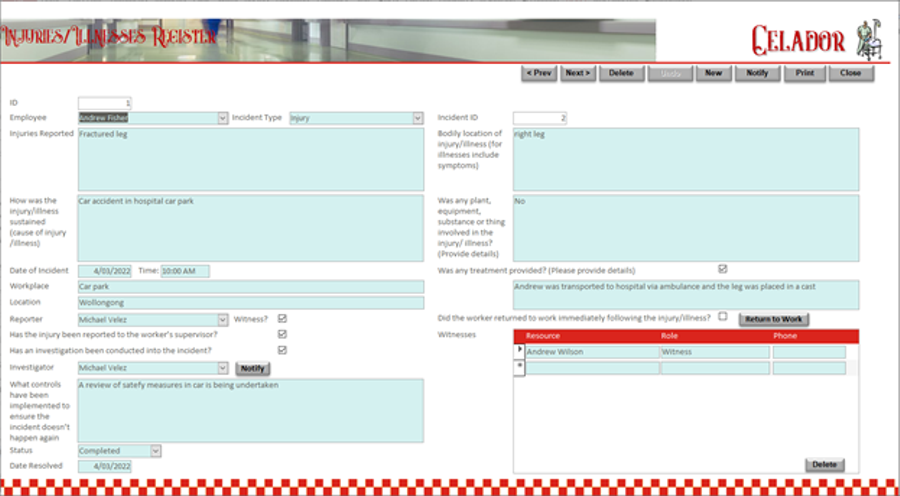Click the new witness row asterisk marker
Image resolution: width=900 pixels, height=496 pixels.
[x=519, y=367]
